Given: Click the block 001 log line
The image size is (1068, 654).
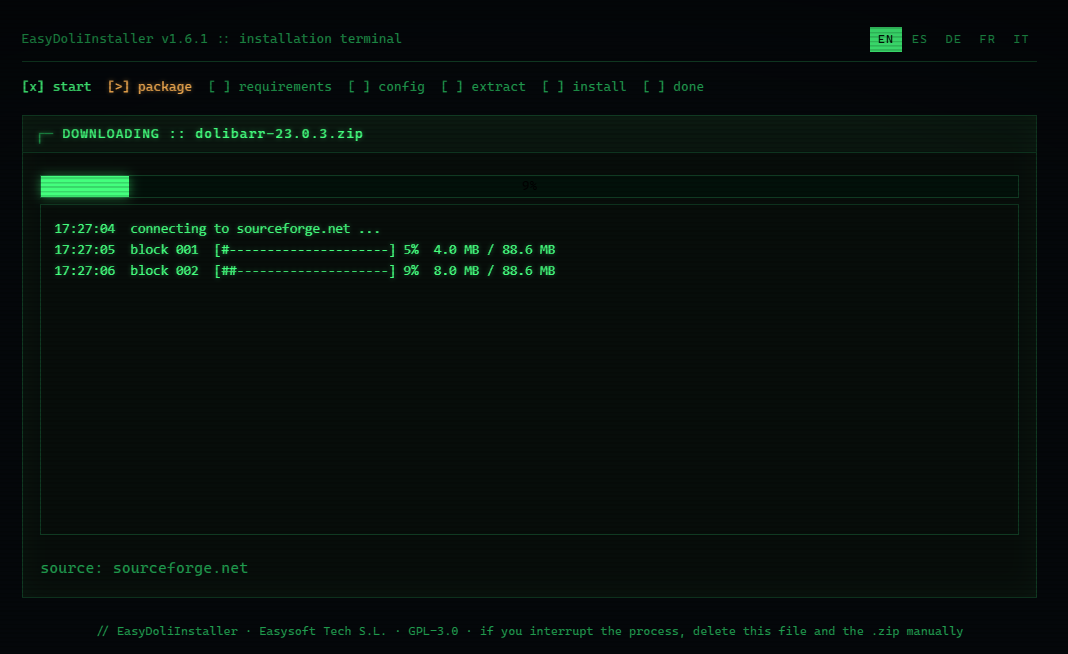Looking at the screenshot, I should 304,250.
